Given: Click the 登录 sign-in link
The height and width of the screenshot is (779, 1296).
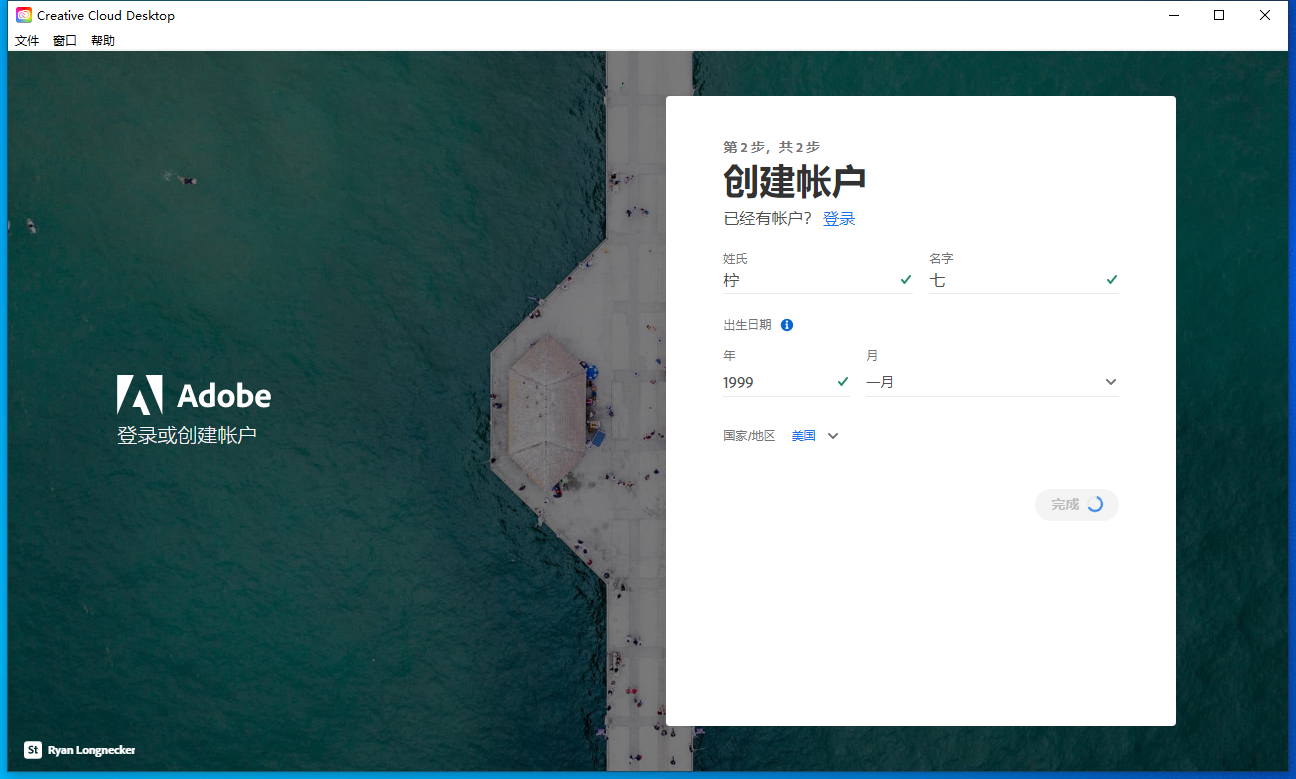Looking at the screenshot, I should coord(839,219).
